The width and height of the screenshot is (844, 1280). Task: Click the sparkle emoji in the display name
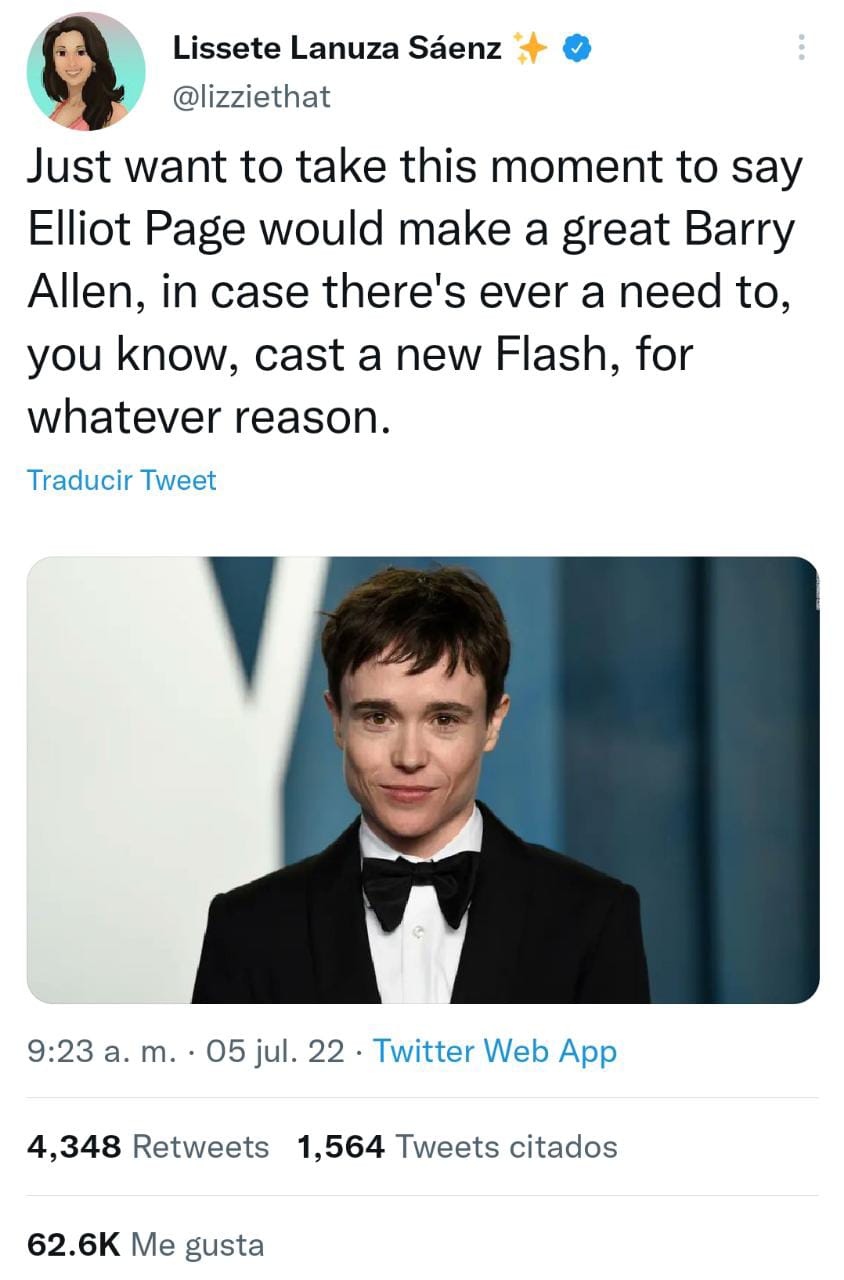pos(532,45)
